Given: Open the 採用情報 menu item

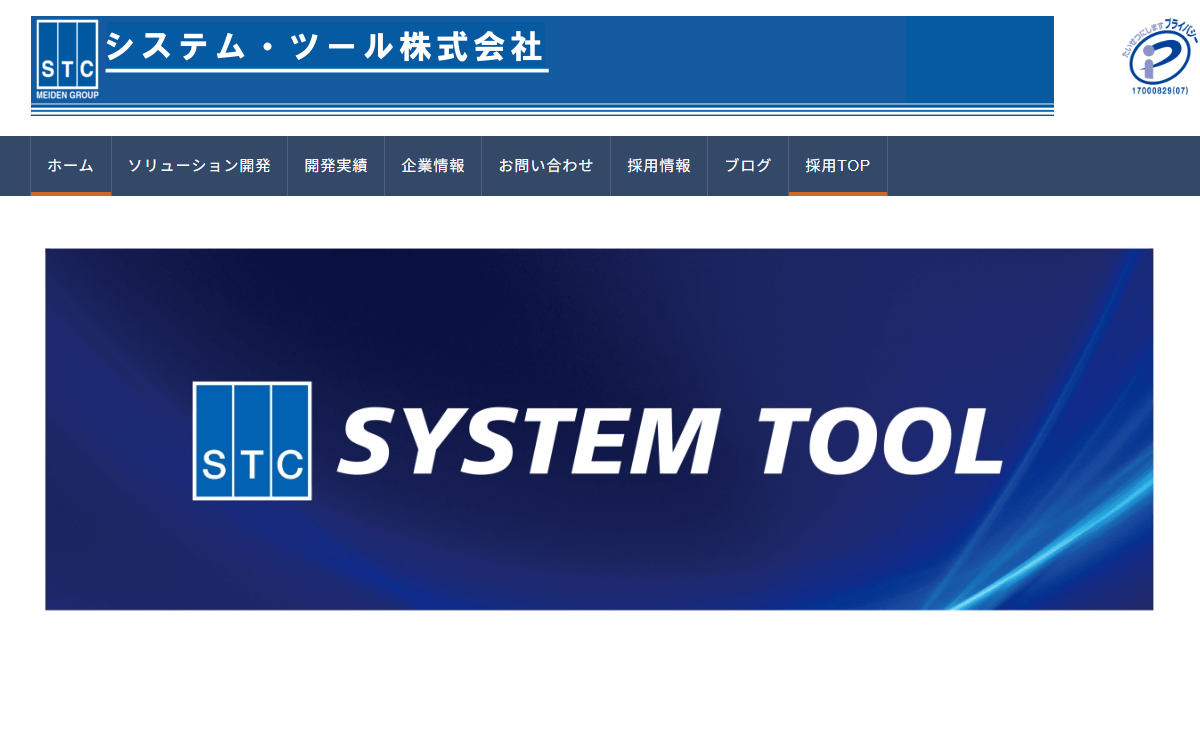Looking at the screenshot, I should [x=659, y=166].
